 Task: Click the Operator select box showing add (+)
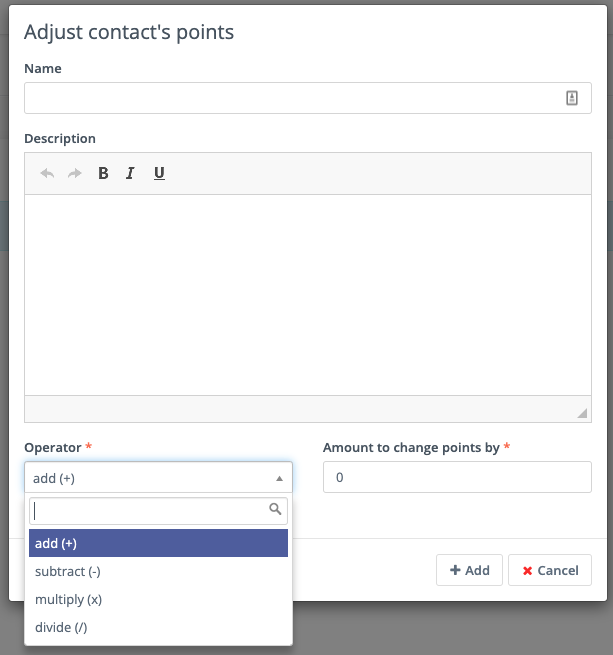pyautogui.click(x=150, y=478)
